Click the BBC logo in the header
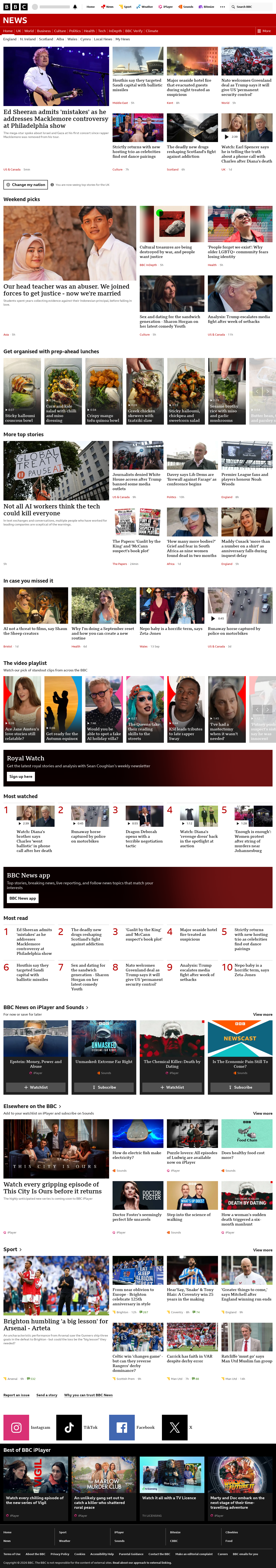276x1568 pixels. click(15, 7)
